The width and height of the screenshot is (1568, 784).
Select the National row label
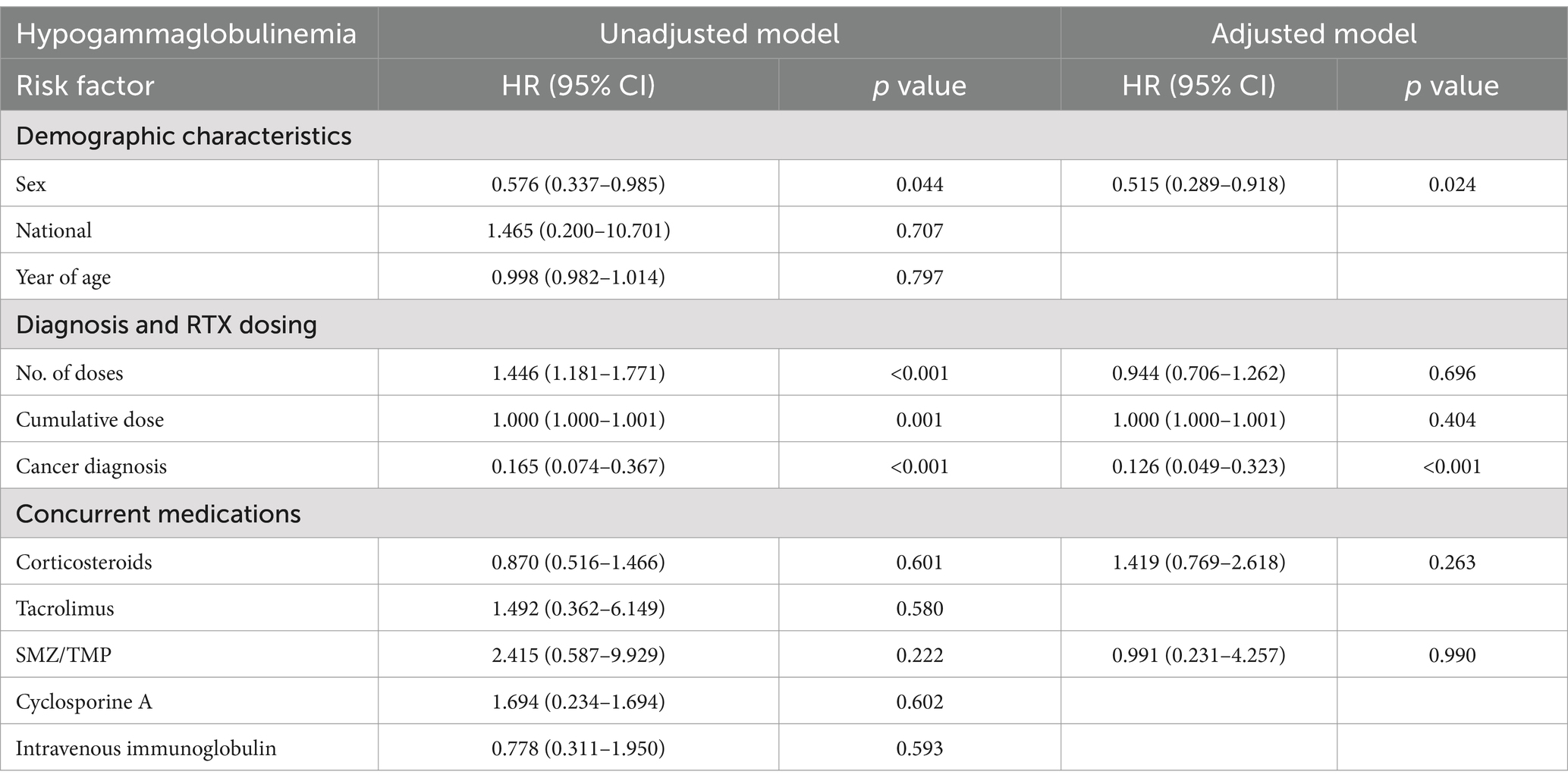point(54,230)
